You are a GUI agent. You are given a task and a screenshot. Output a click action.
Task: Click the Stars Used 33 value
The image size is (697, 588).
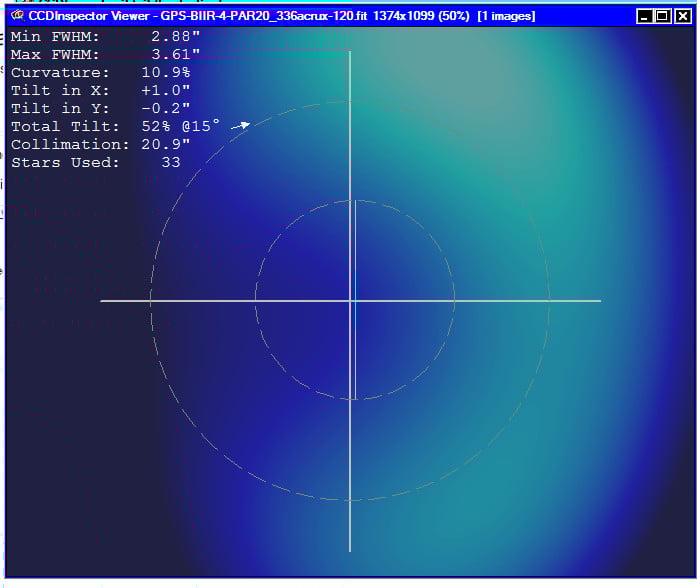pyautogui.click(x=171, y=162)
